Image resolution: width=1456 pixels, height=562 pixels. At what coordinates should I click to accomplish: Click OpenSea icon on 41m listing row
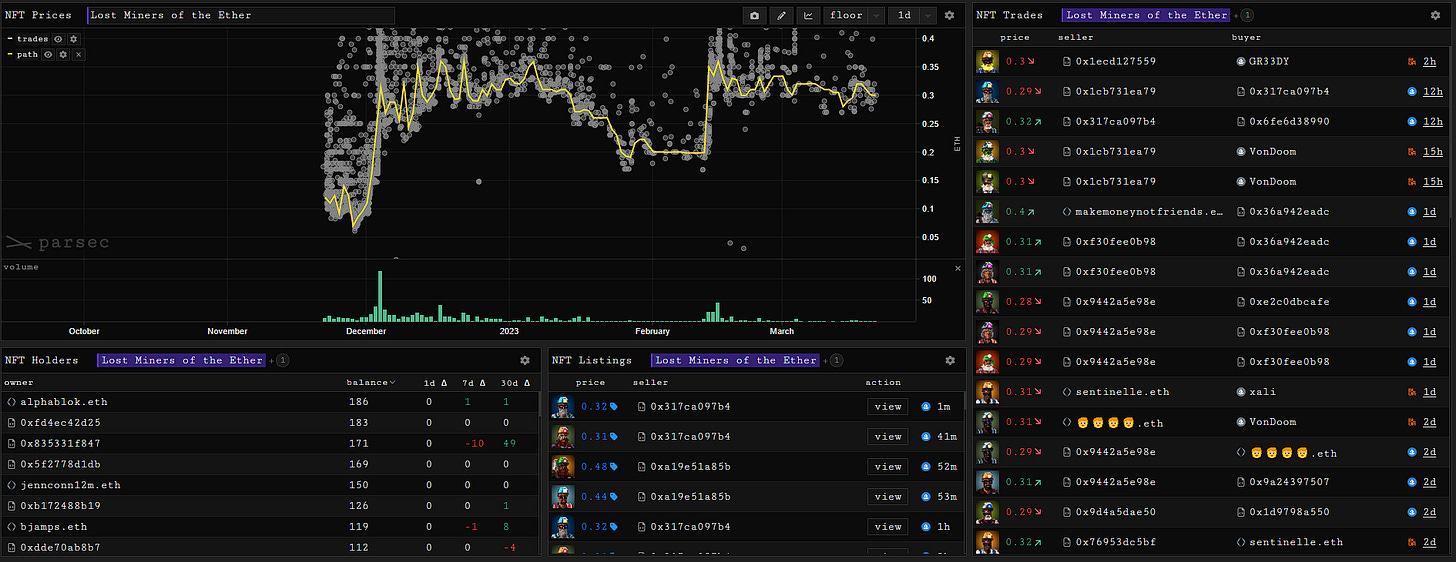tap(925, 437)
